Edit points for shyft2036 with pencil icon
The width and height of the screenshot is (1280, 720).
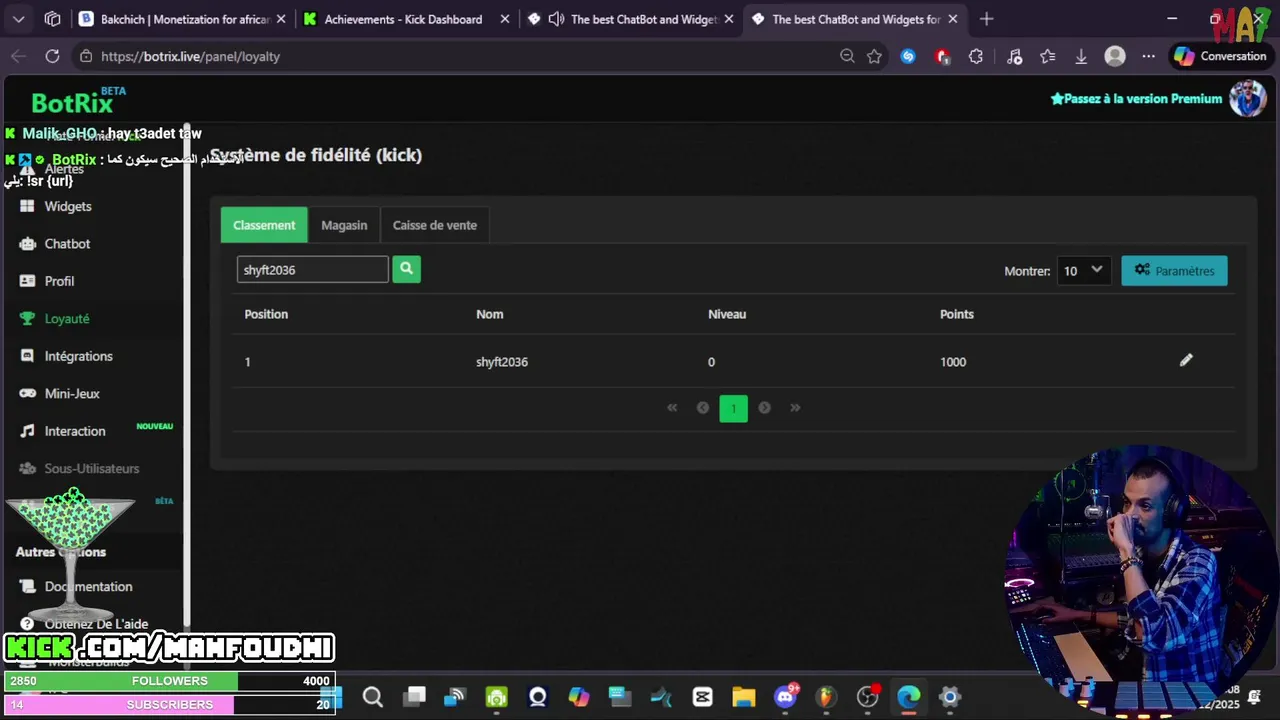(1186, 360)
